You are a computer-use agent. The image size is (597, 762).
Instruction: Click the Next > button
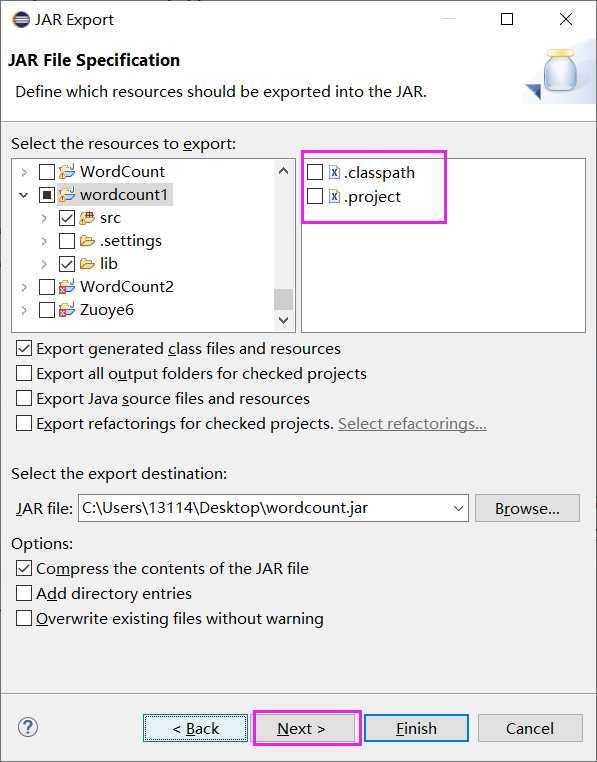pyautogui.click(x=306, y=728)
